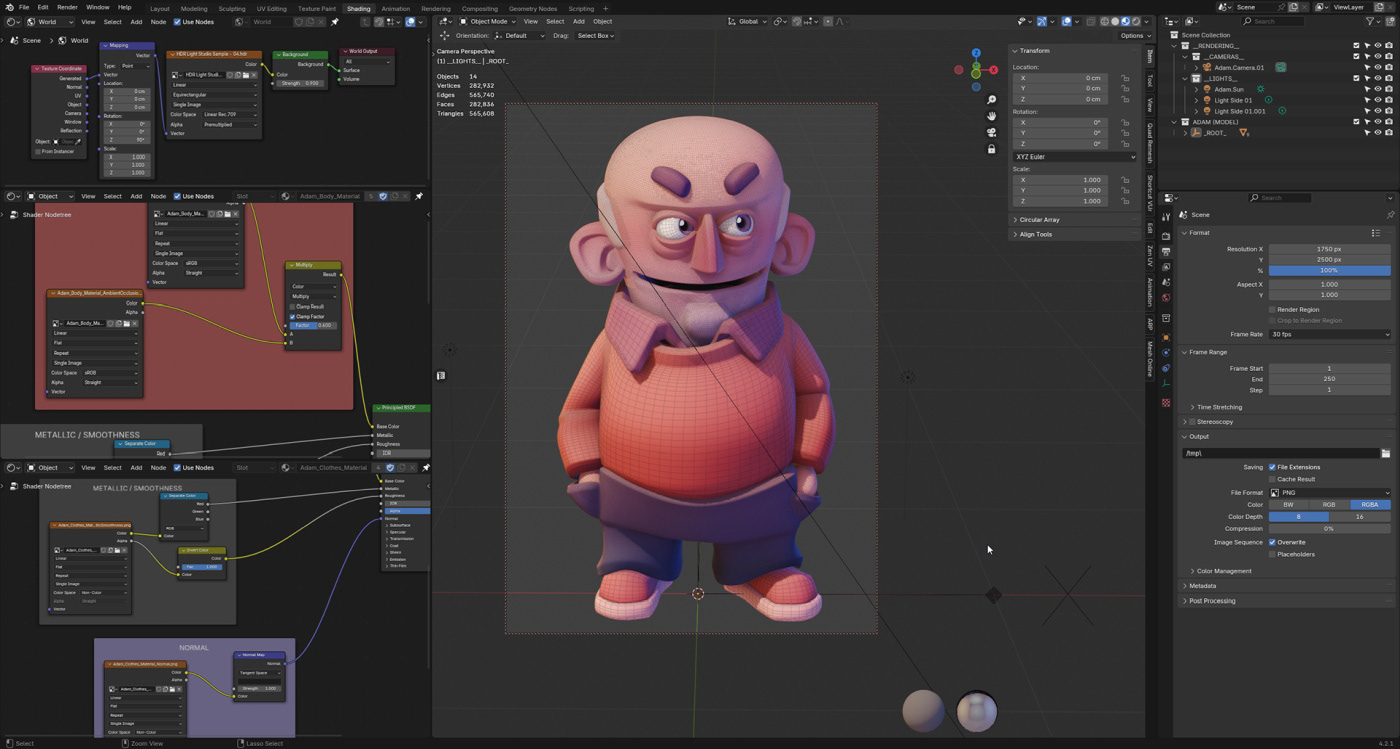
Task: Expand the Circular Array panel
Action: point(1037,220)
